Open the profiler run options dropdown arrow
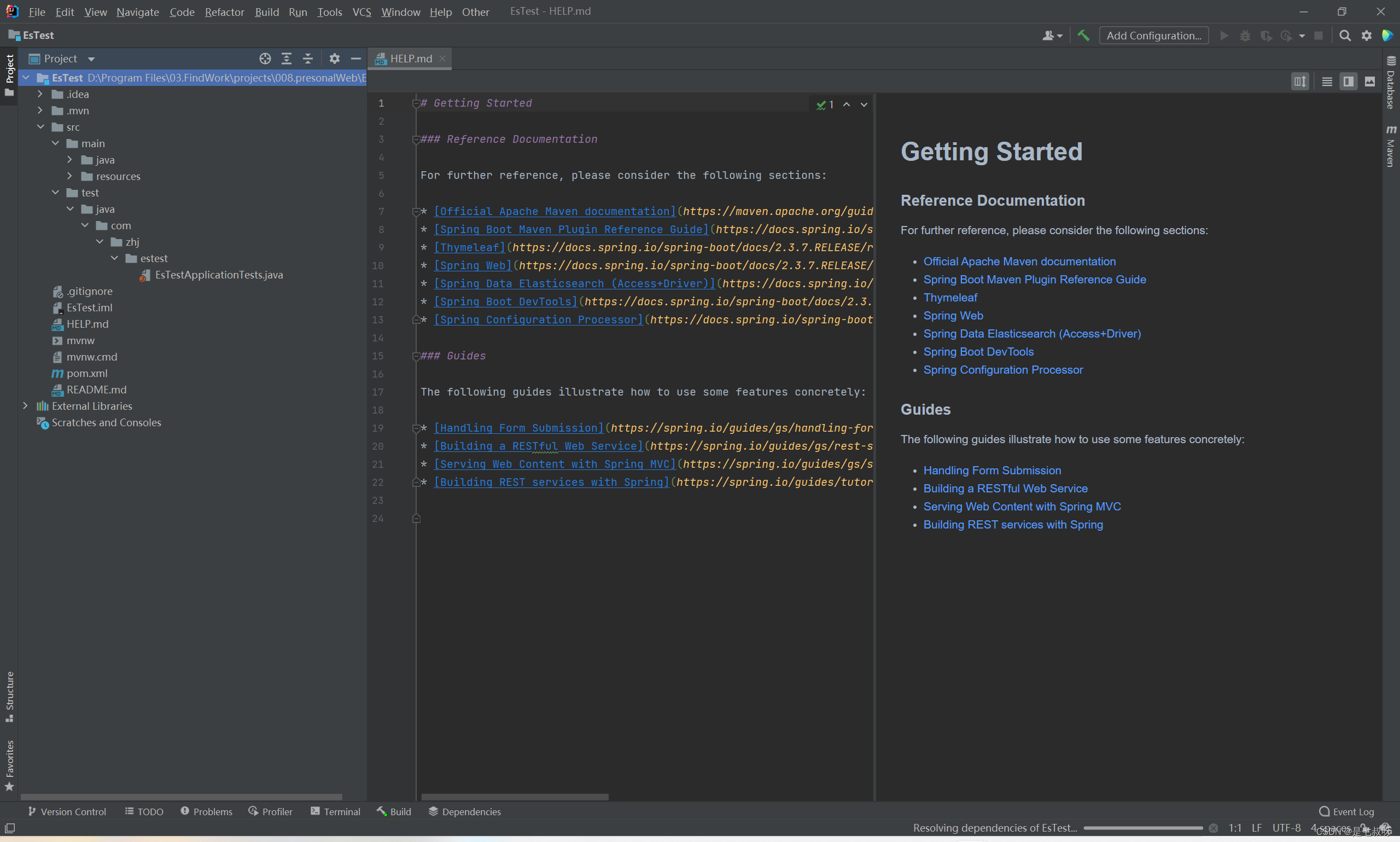Image resolution: width=1400 pixels, height=842 pixels. tap(1302, 36)
